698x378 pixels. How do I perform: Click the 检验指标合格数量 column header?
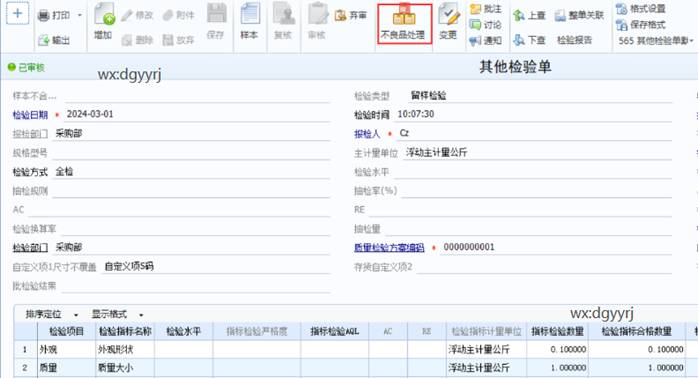(x=637, y=332)
